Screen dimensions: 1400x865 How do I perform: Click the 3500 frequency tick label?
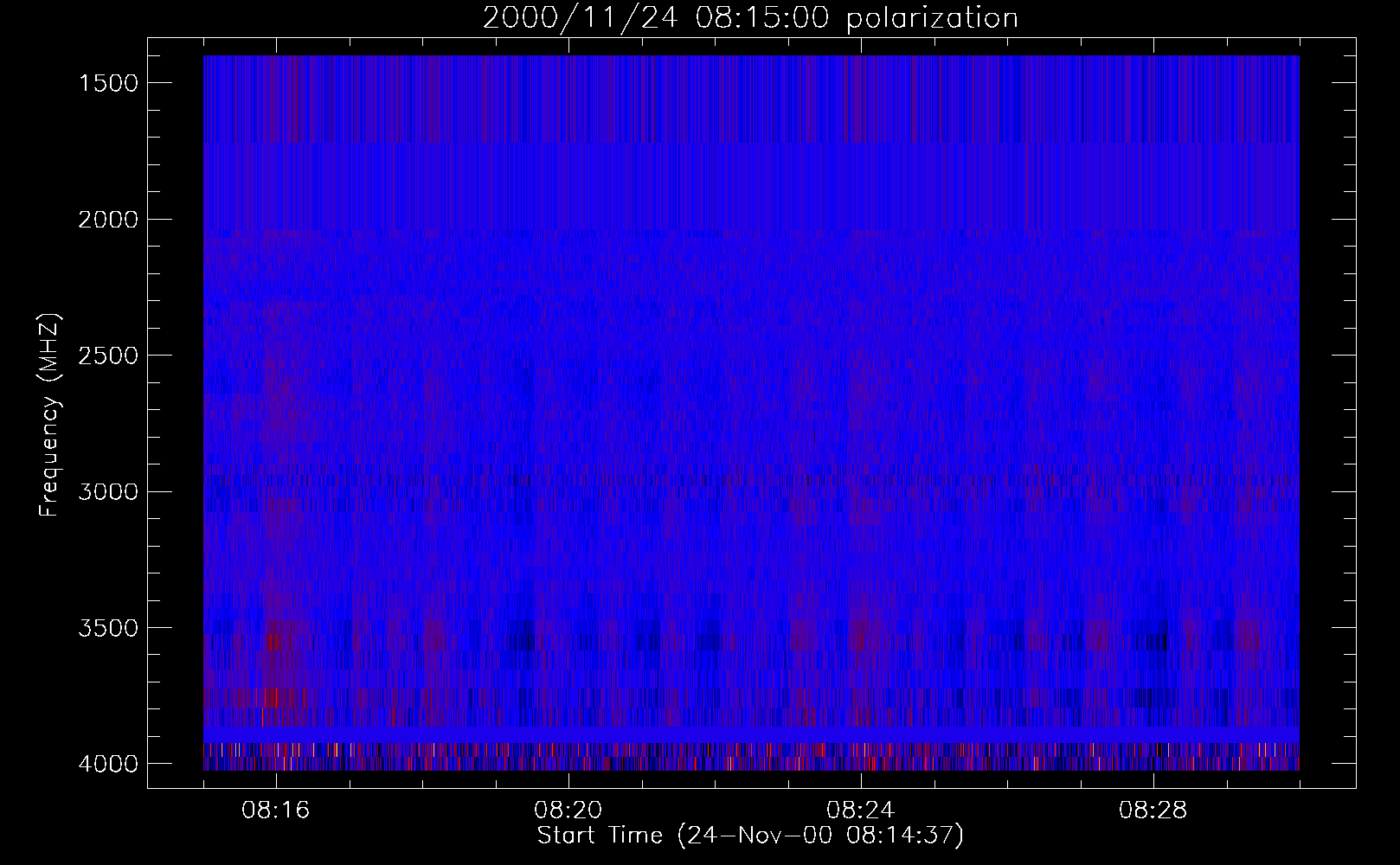(x=108, y=628)
